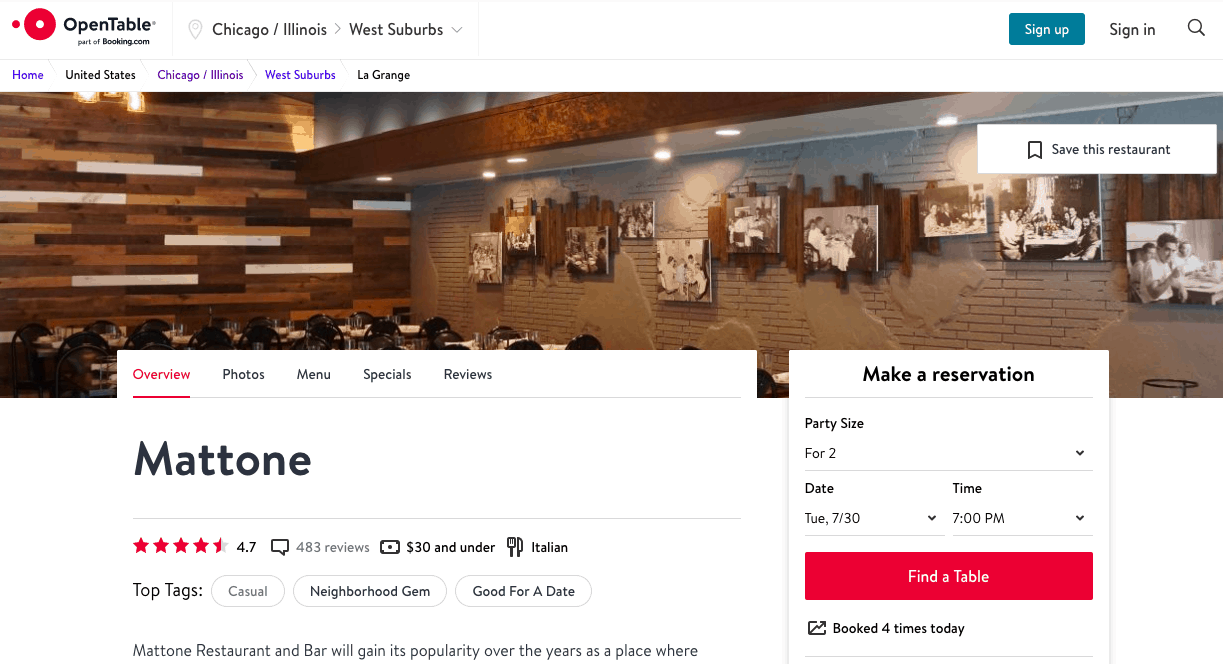Click the reviews speech bubble icon

click(280, 547)
